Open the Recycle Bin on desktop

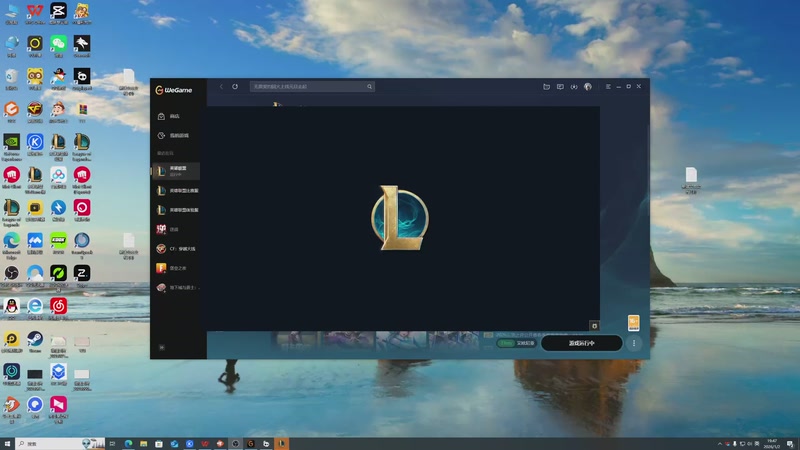pyautogui.click(x=11, y=80)
